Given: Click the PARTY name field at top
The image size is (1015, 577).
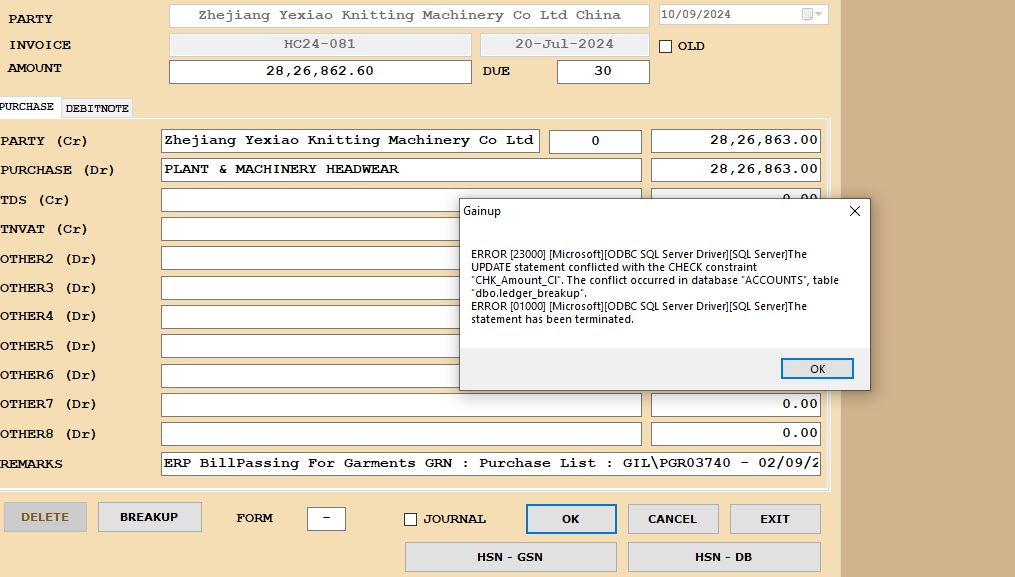Looking at the screenshot, I should [x=409, y=16].
